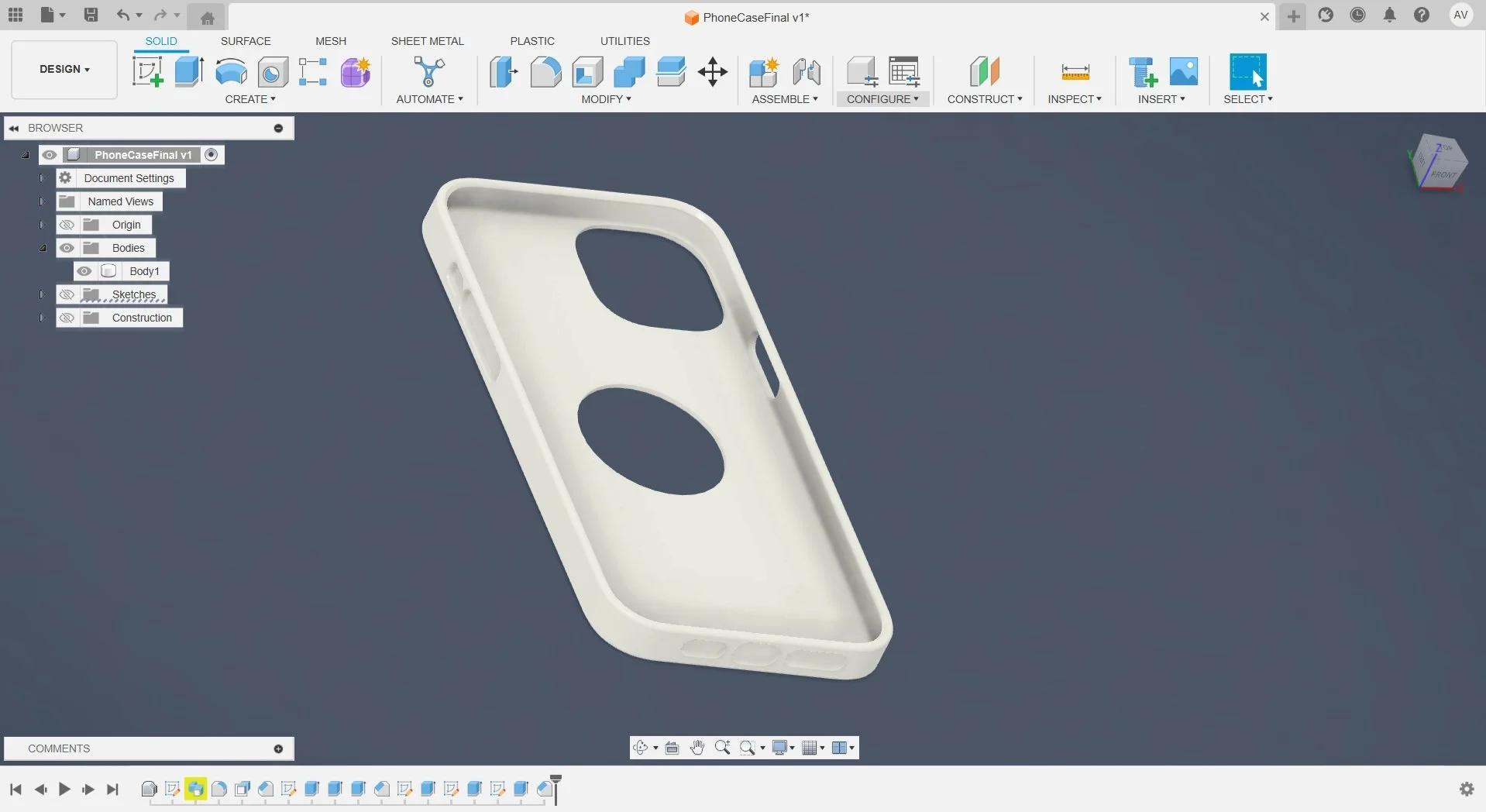Open the Display Settings dropdown
This screenshot has width=1486, height=812.
point(783,747)
